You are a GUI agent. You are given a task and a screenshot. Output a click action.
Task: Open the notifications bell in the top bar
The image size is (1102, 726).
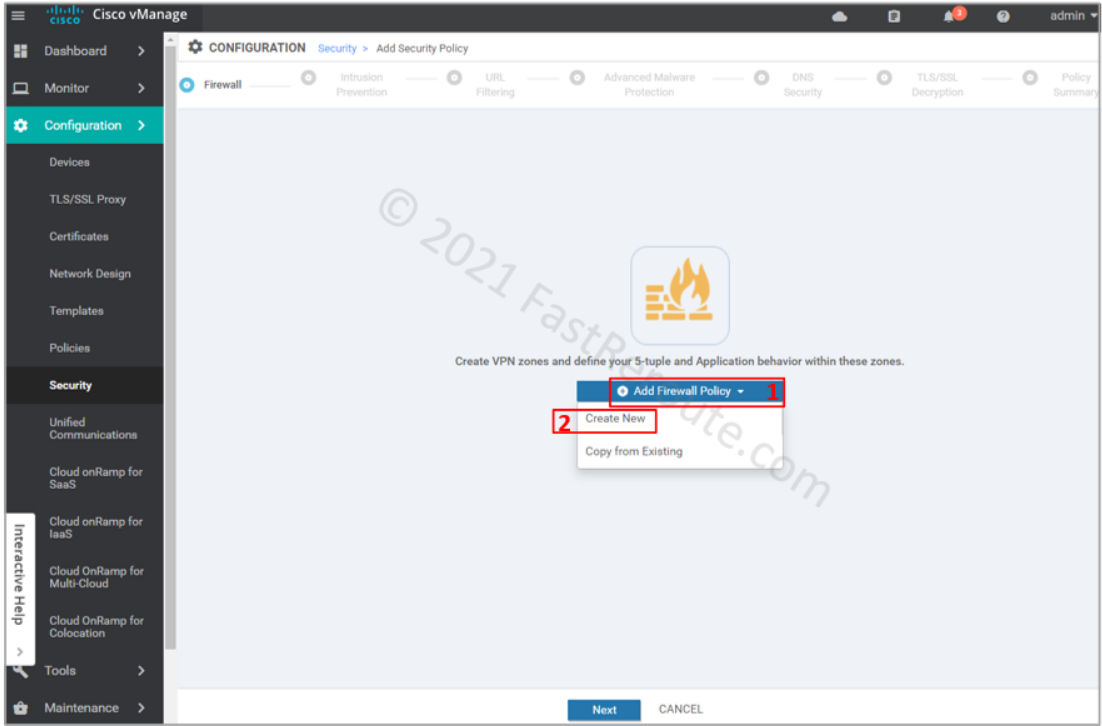(948, 15)
